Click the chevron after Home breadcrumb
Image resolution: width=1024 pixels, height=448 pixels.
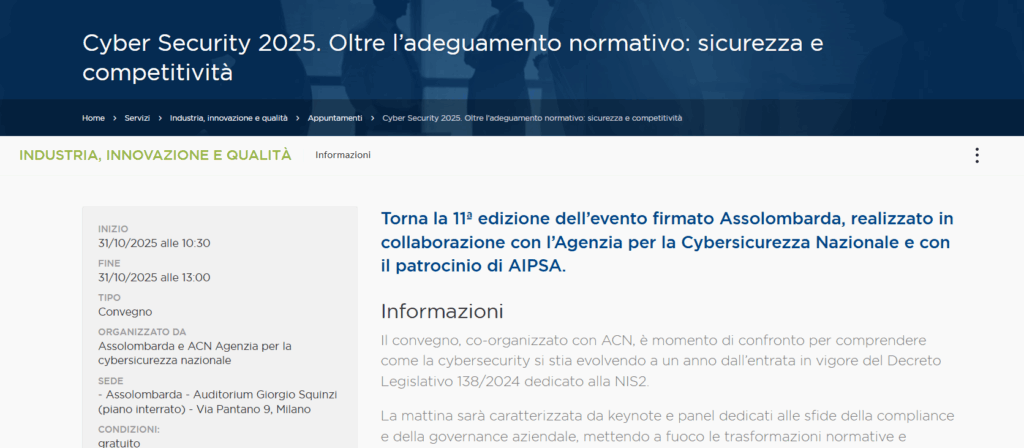pyautogui.click(x=115, y=118)
